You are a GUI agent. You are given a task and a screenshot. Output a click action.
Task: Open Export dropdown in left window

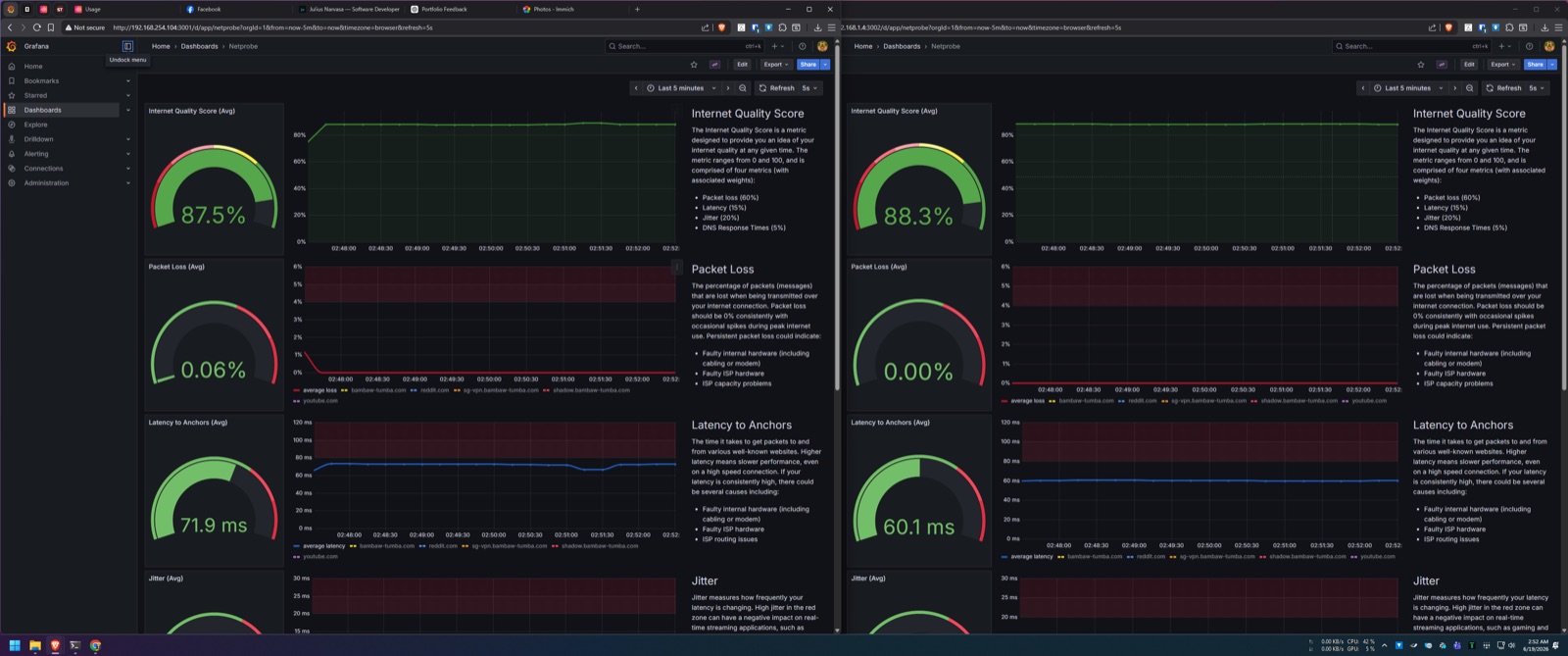[x=776, y=65]
